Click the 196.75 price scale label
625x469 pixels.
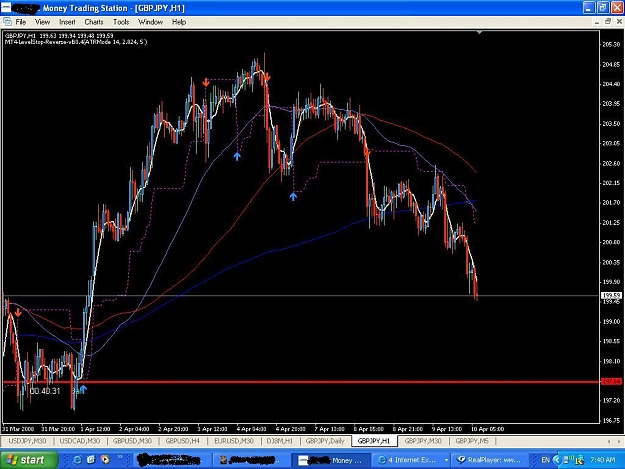(x=611, y=420)
